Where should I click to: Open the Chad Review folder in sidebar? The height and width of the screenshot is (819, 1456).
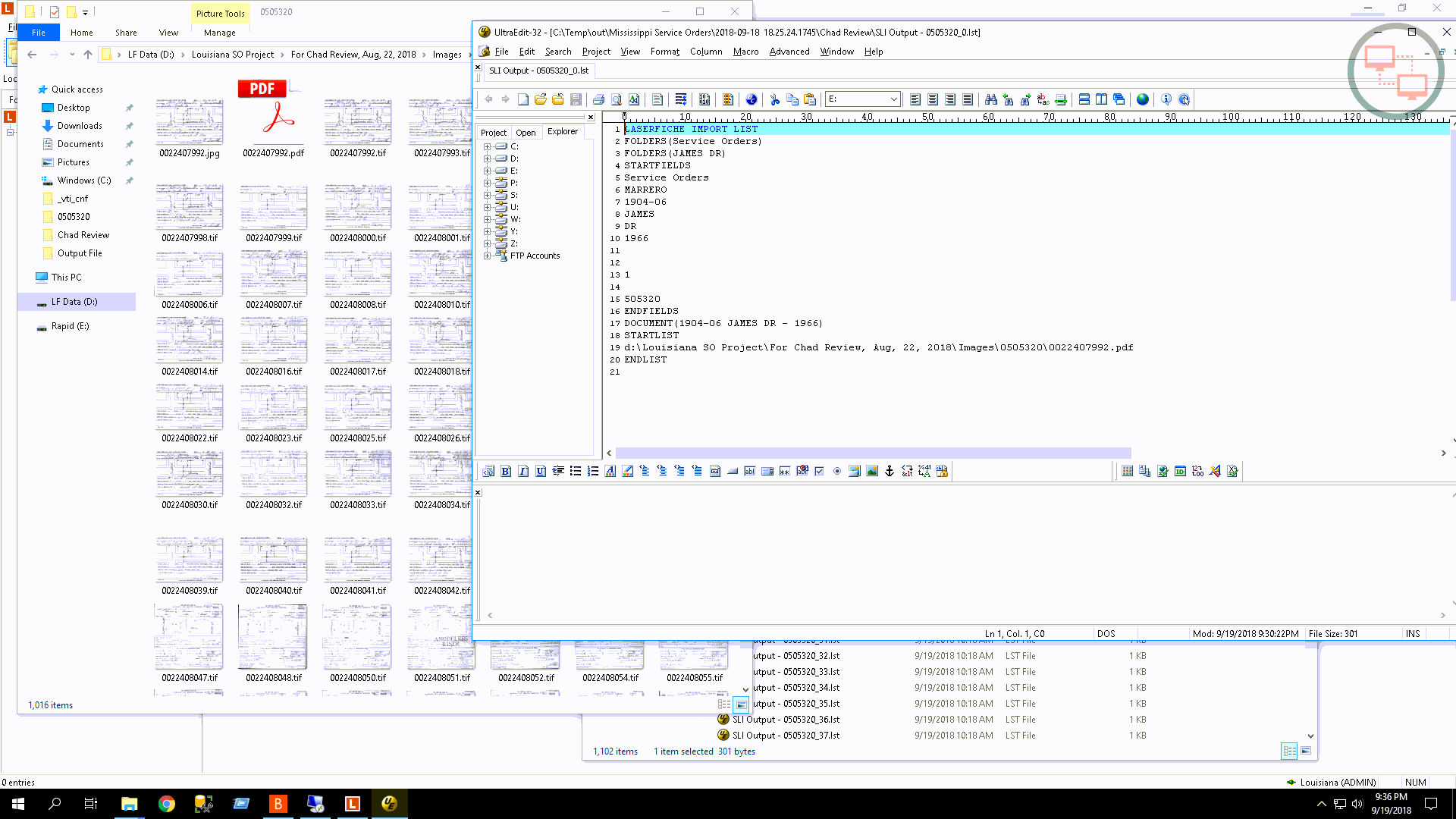[82, 234]
